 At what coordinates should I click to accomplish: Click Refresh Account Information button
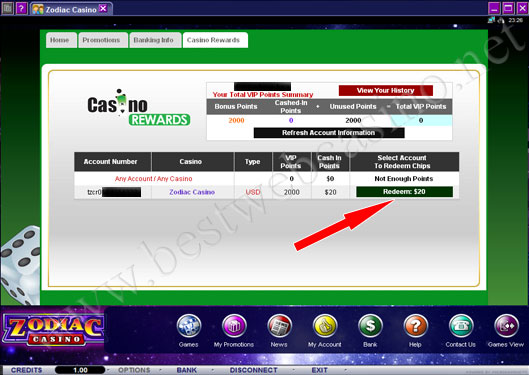click(x=329, y=133)
